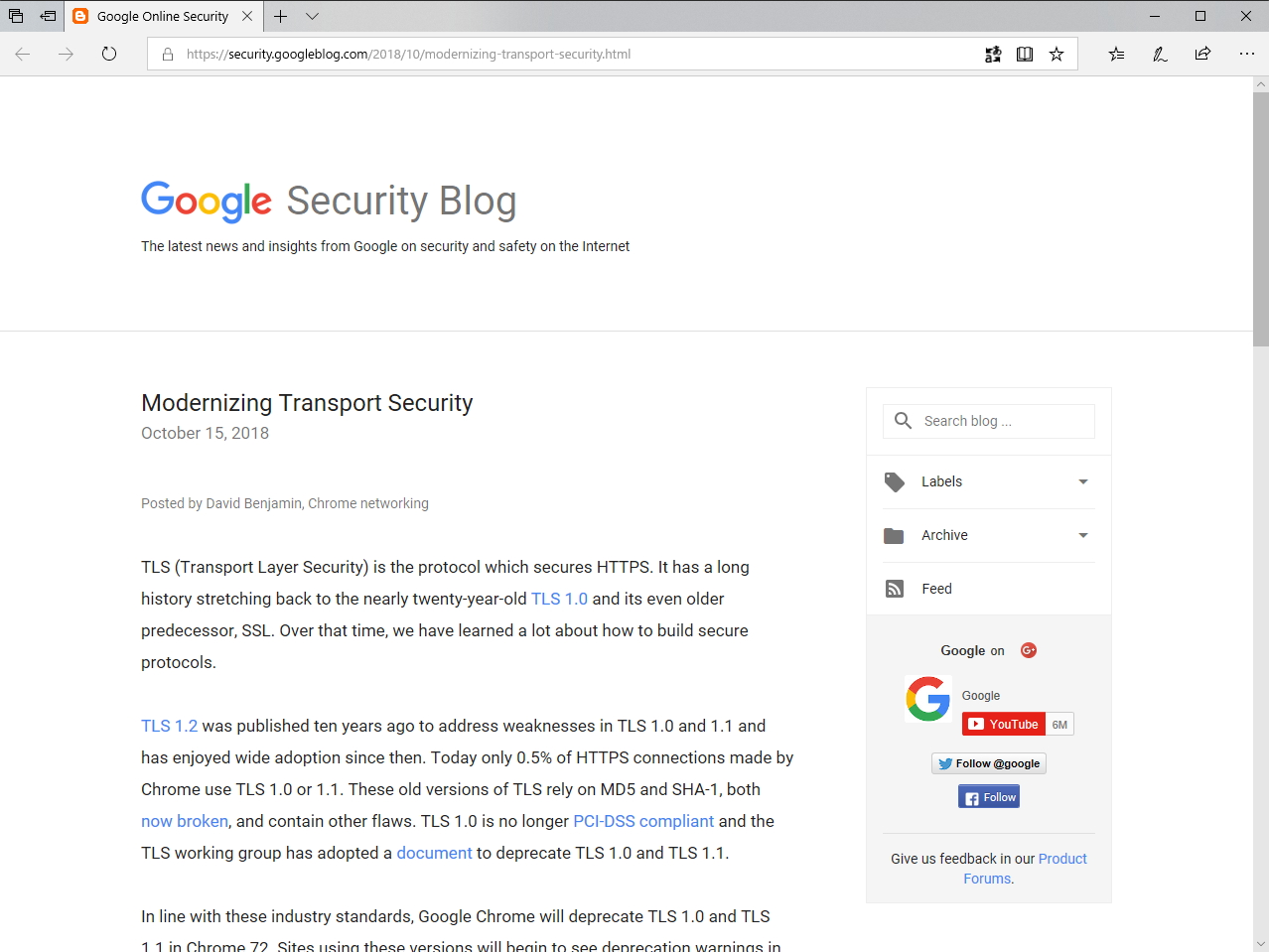Click the blog search magnifier icon
The image size is (1269, 952).
tap(902, 420)
